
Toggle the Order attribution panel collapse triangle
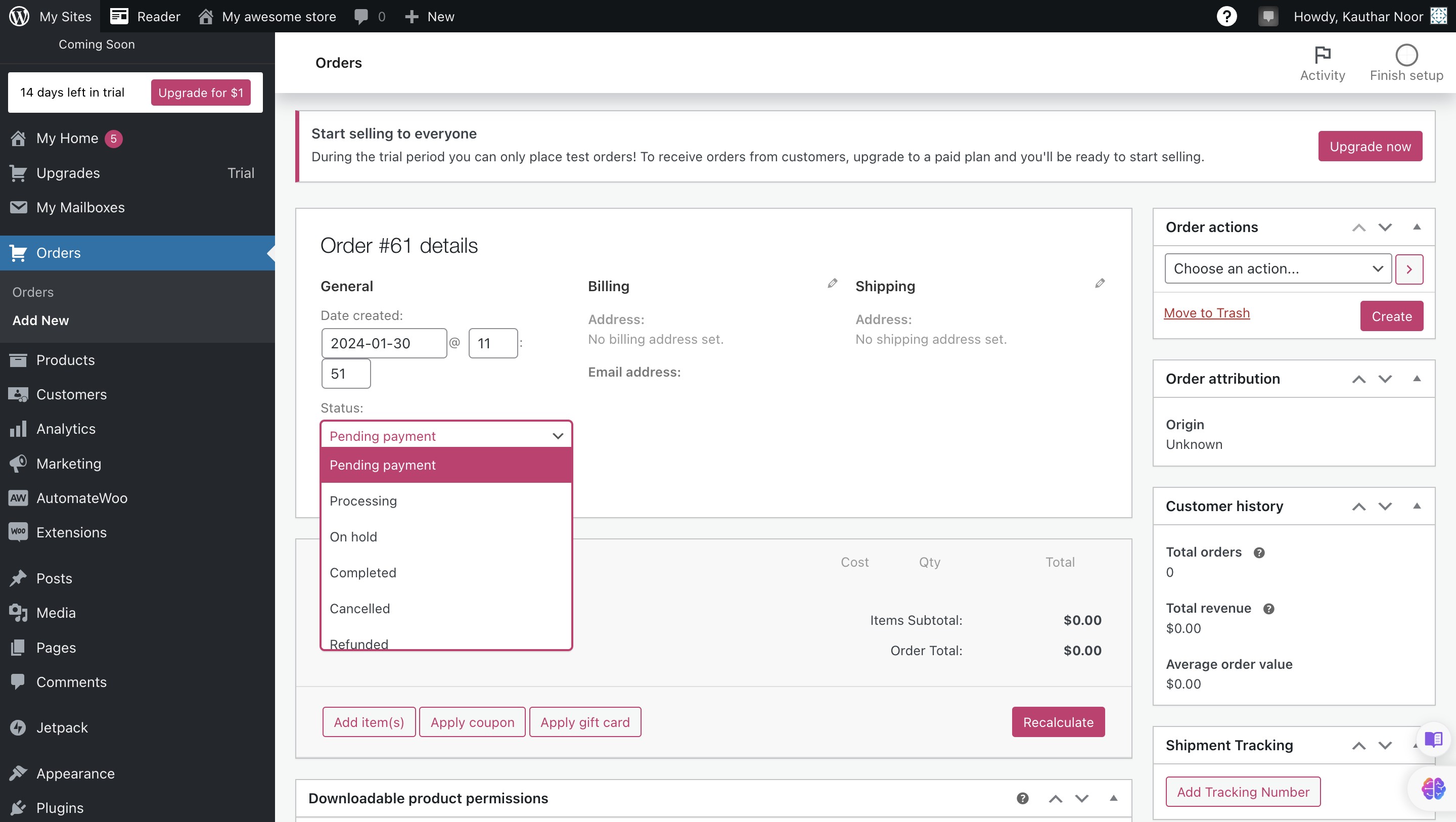click(1417, 379)
